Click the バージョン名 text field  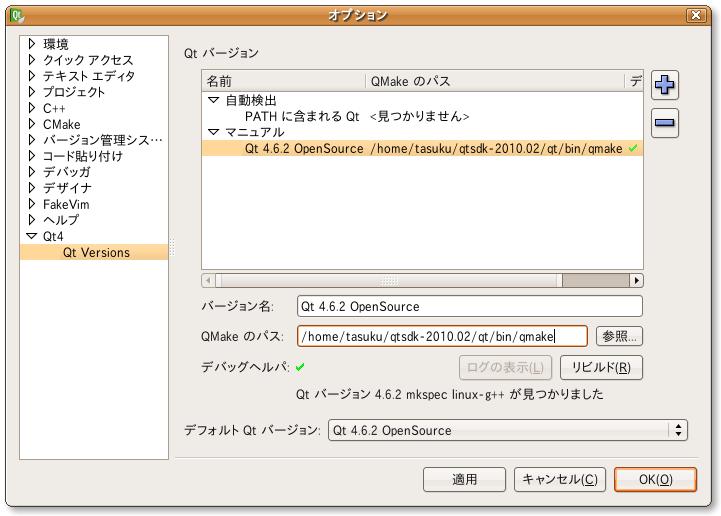coord(469,306)
